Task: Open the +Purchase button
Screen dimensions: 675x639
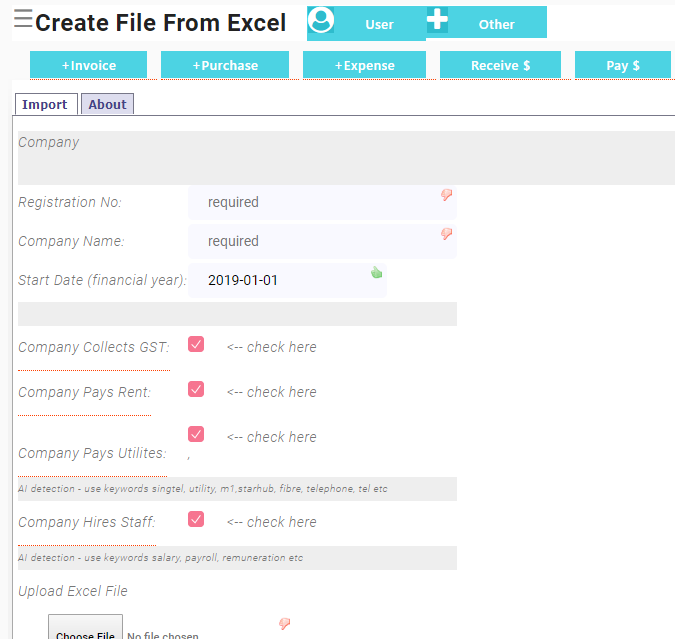Action: pos(225,65)
